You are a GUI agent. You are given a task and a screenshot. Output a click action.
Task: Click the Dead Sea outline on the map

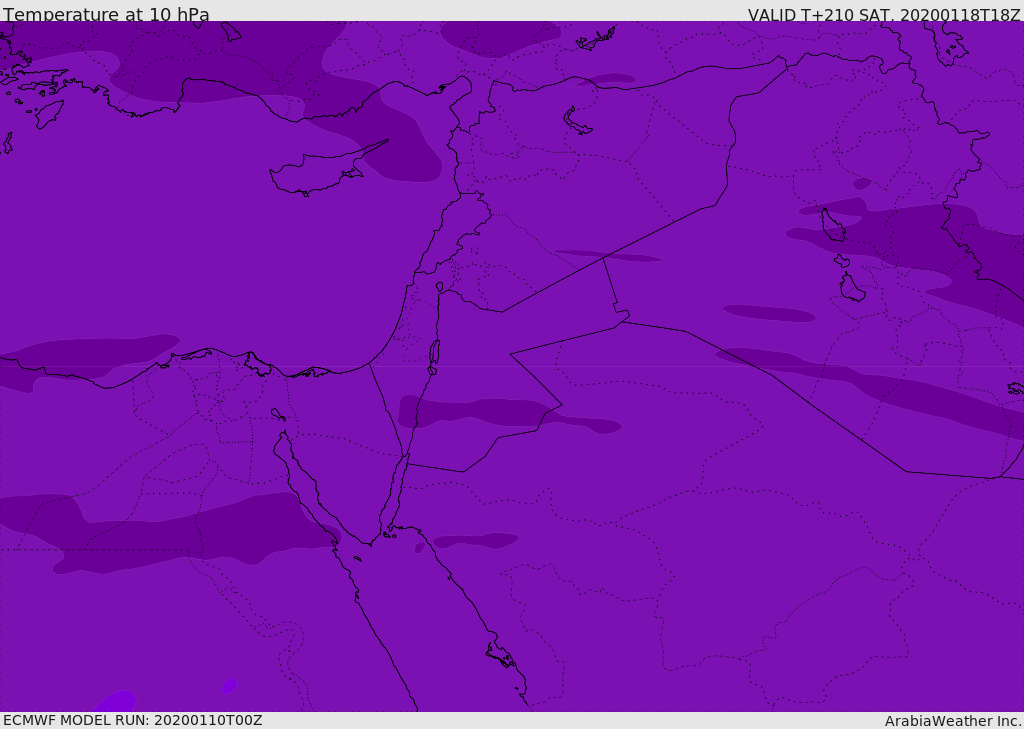(x=434, y=355)
